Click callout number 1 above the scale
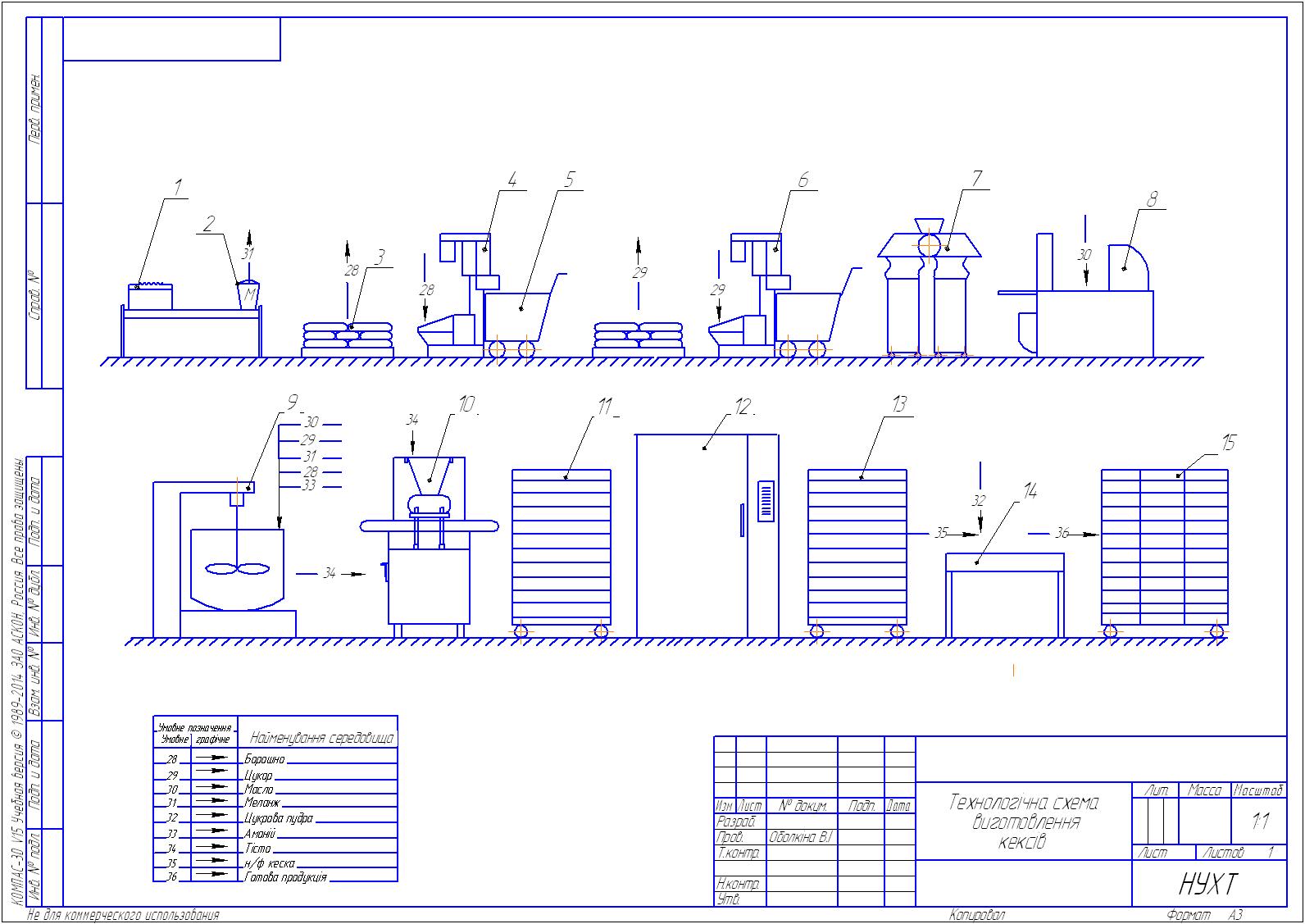Image resolution: width=1305 pixels, height=924 pixels. (175, 187)
